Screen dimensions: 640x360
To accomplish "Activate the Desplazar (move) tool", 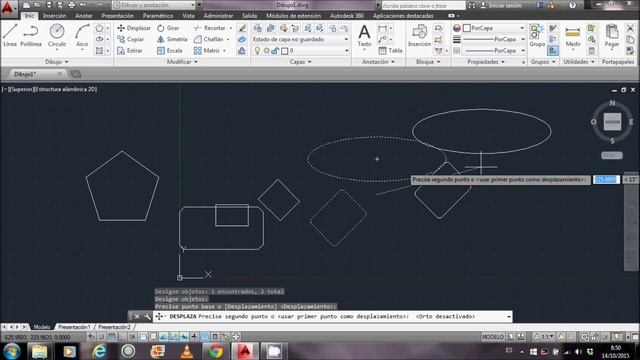I will pyautogui.click(x=134, y=28).
